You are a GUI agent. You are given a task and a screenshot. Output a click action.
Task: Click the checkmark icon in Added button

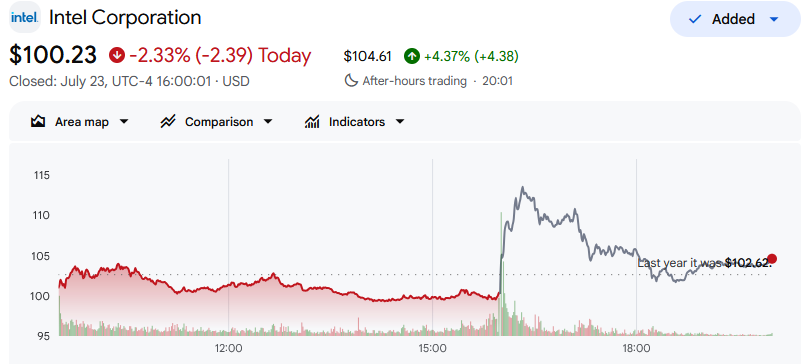click(695, 19)
